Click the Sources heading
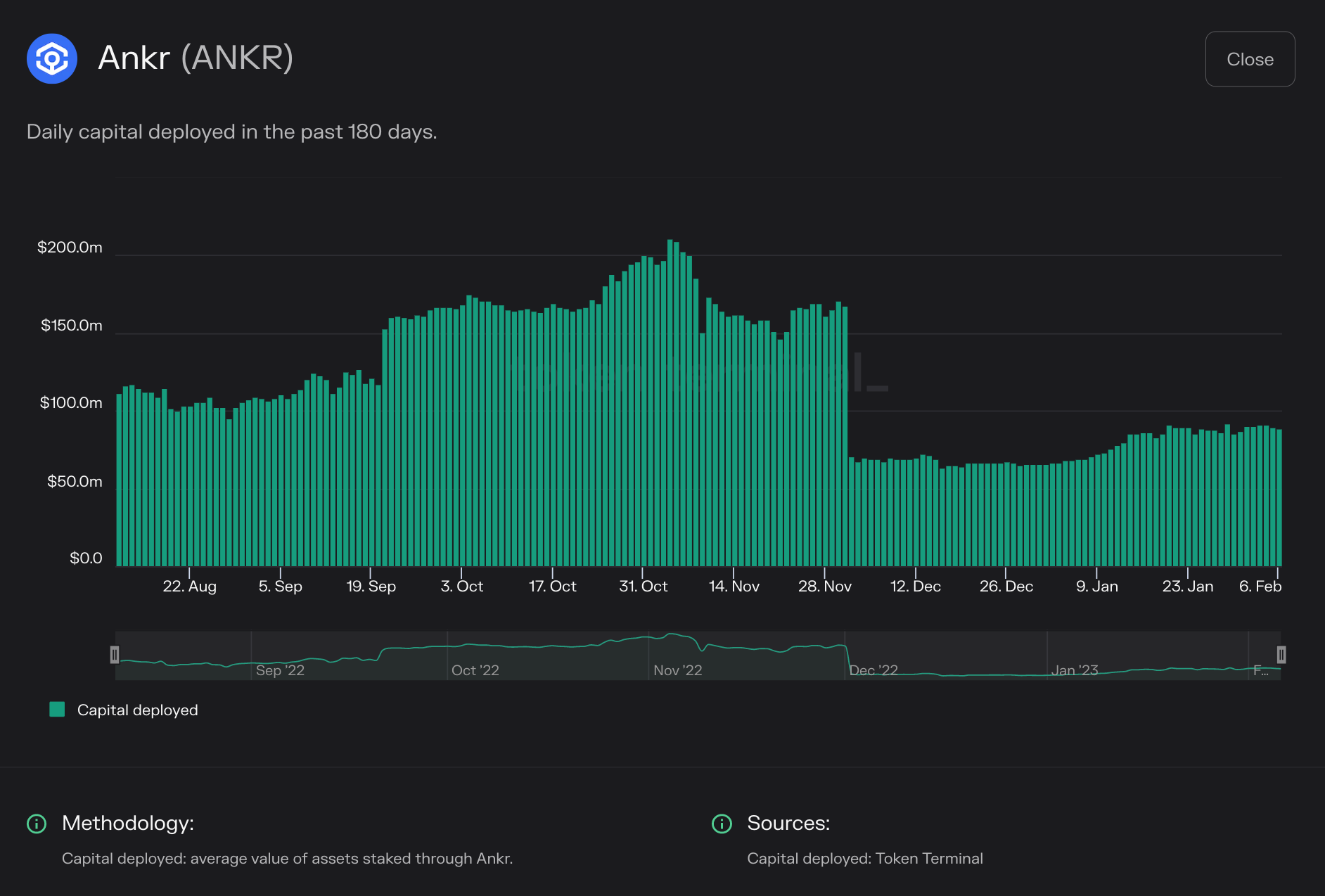1325x896 pixels. tap(788, 823)
